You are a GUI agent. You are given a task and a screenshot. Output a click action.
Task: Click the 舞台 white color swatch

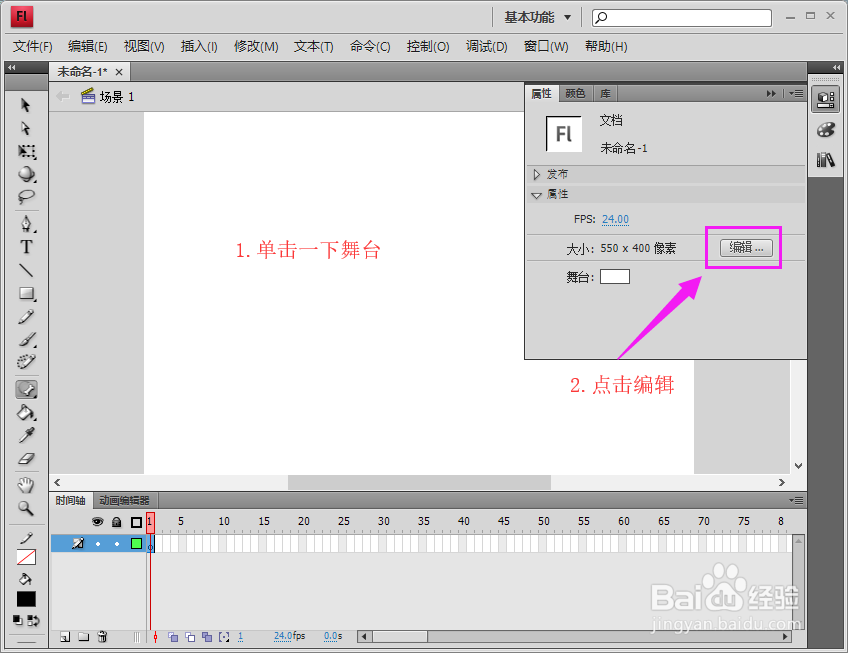(615, 277)
